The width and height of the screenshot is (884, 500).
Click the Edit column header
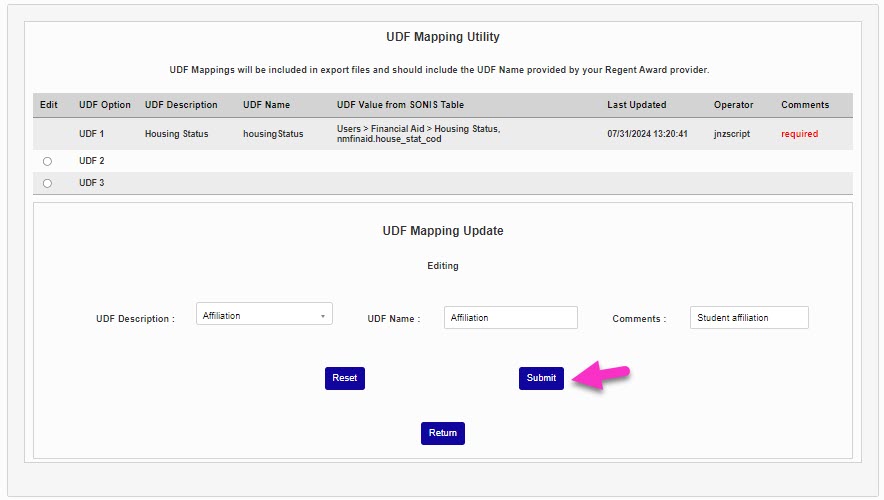click(48, 105)
